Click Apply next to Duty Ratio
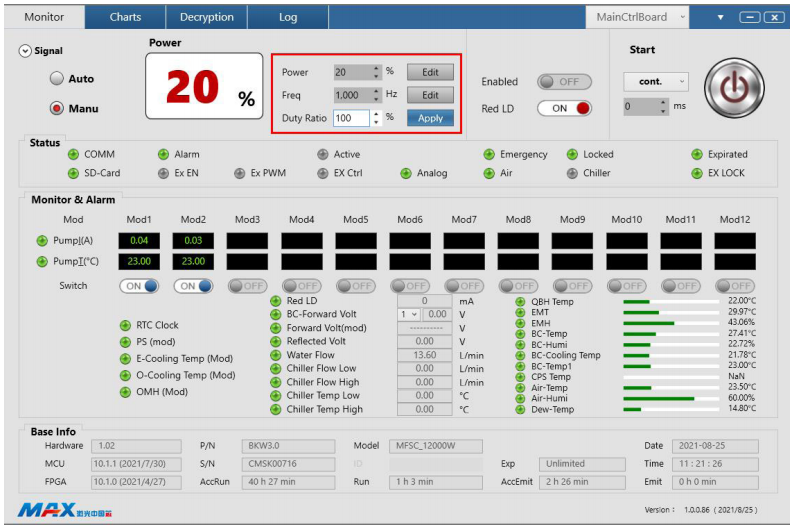The image size is (793, 528). (x=430, y=118)
